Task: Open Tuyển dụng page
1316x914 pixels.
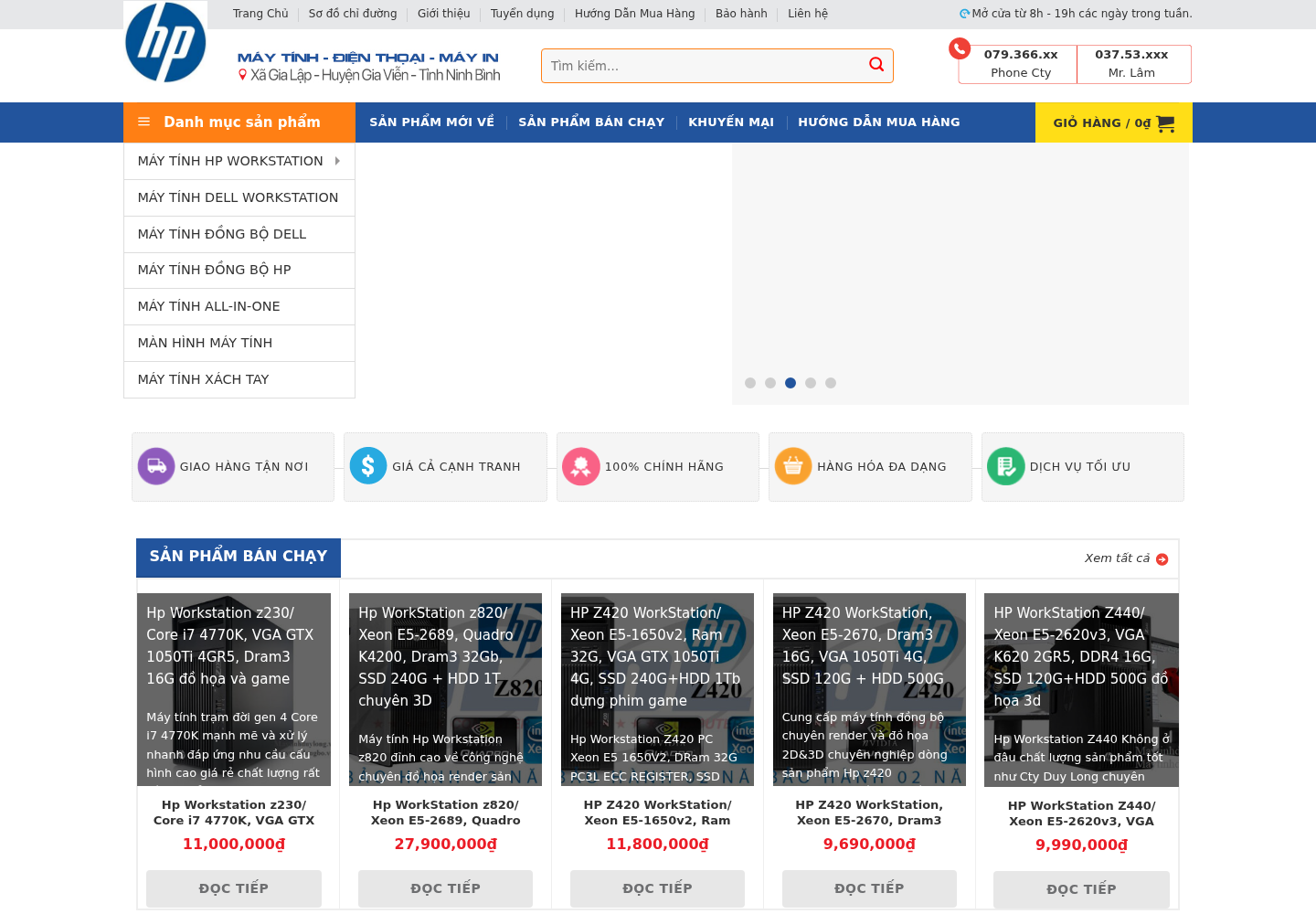Action: (x=523, y=14)
